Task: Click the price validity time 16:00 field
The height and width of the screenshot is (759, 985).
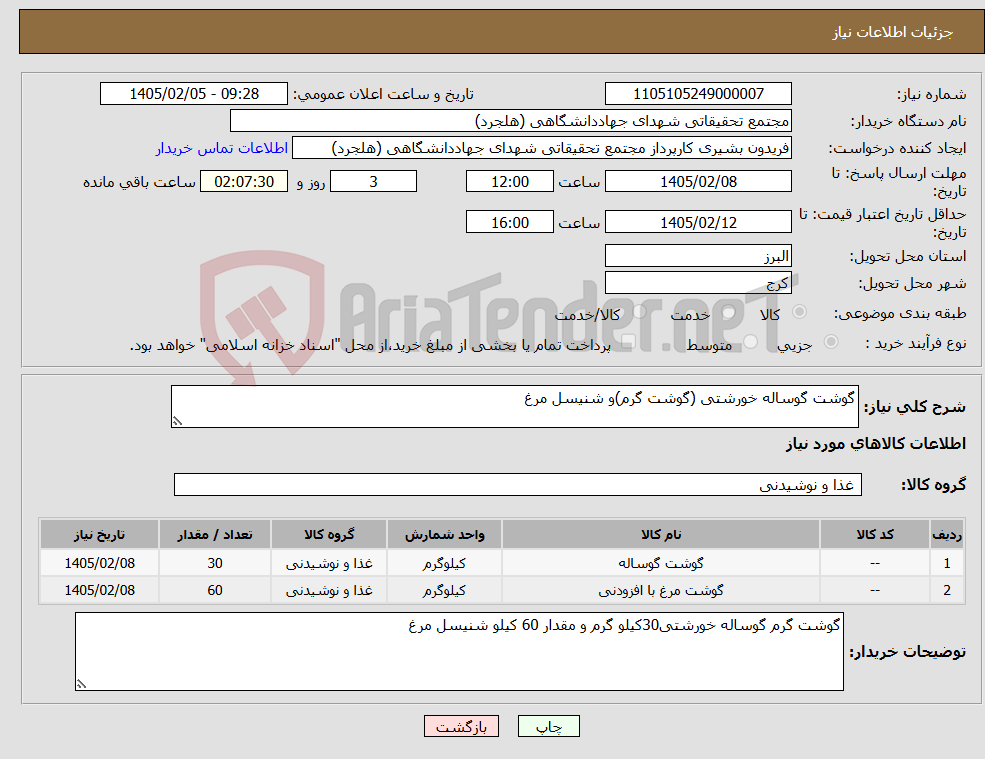Action: click(509, 222)
